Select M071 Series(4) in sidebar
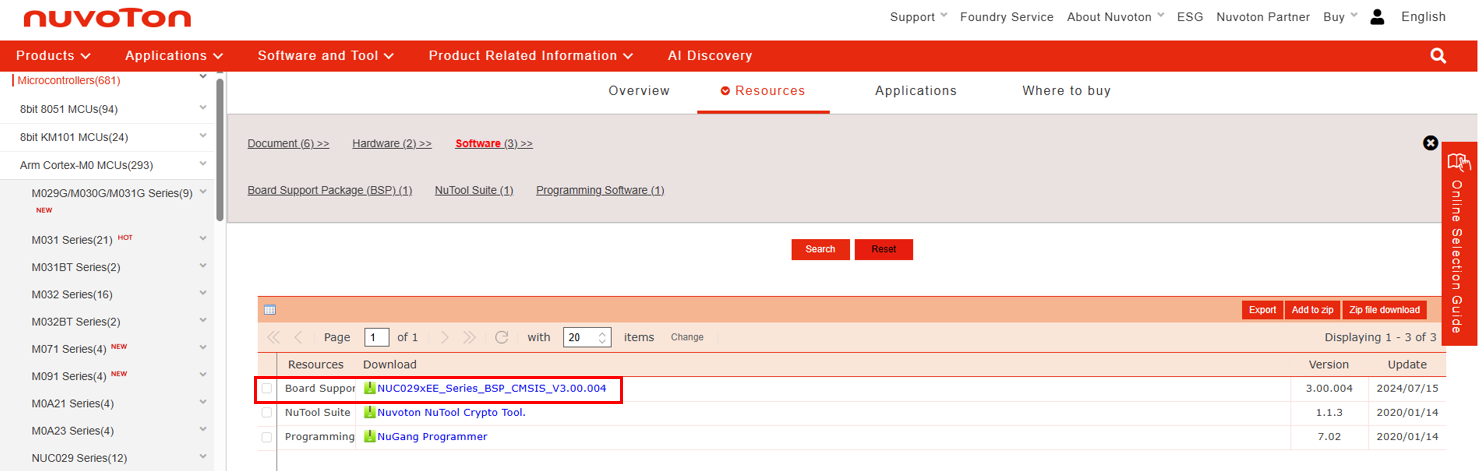This screenshot has height=471, width=1478. coord(69,349)
